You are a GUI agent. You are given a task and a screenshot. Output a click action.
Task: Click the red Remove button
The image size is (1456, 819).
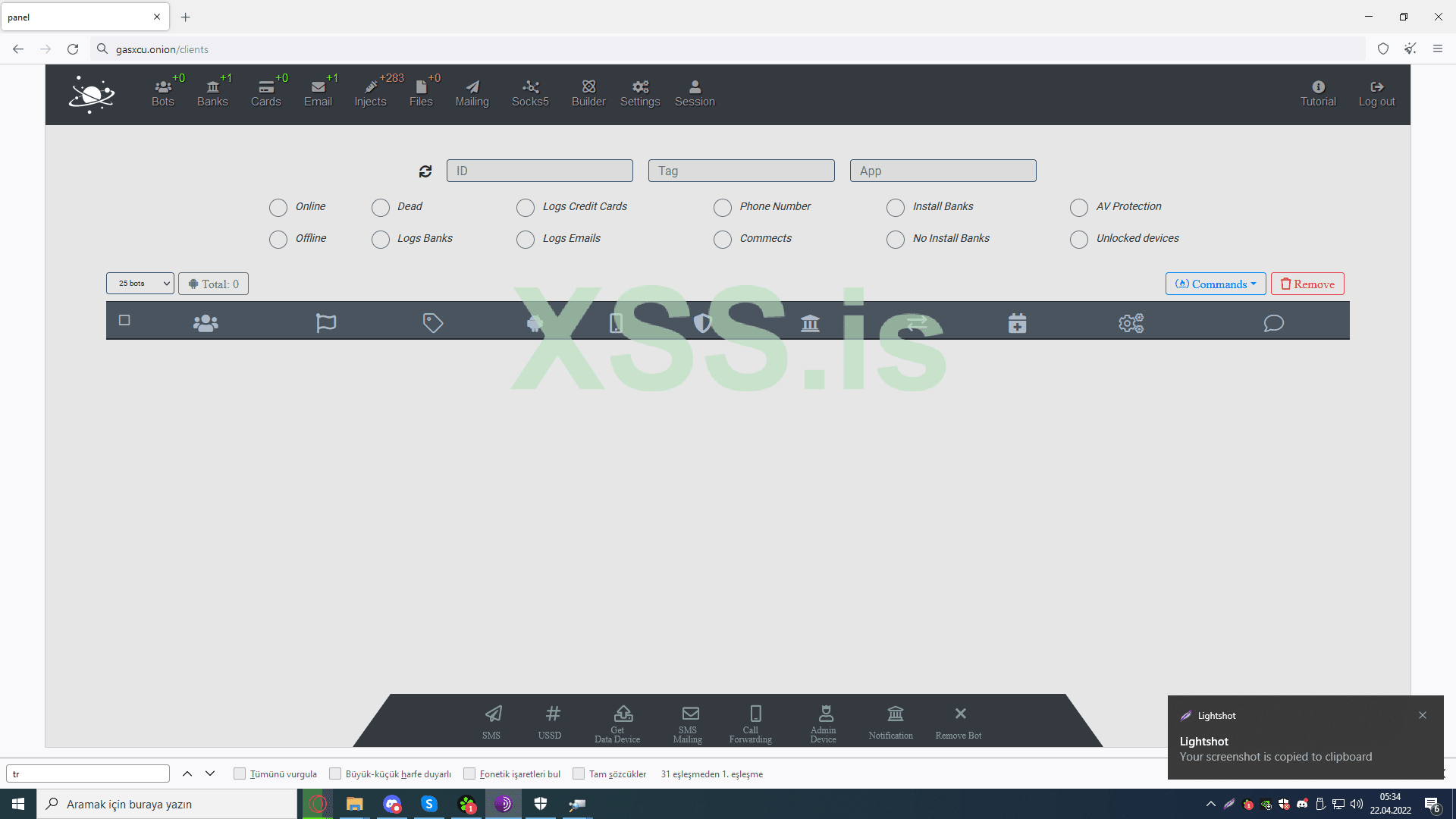pyautogui.click(x=1307, y=284)
